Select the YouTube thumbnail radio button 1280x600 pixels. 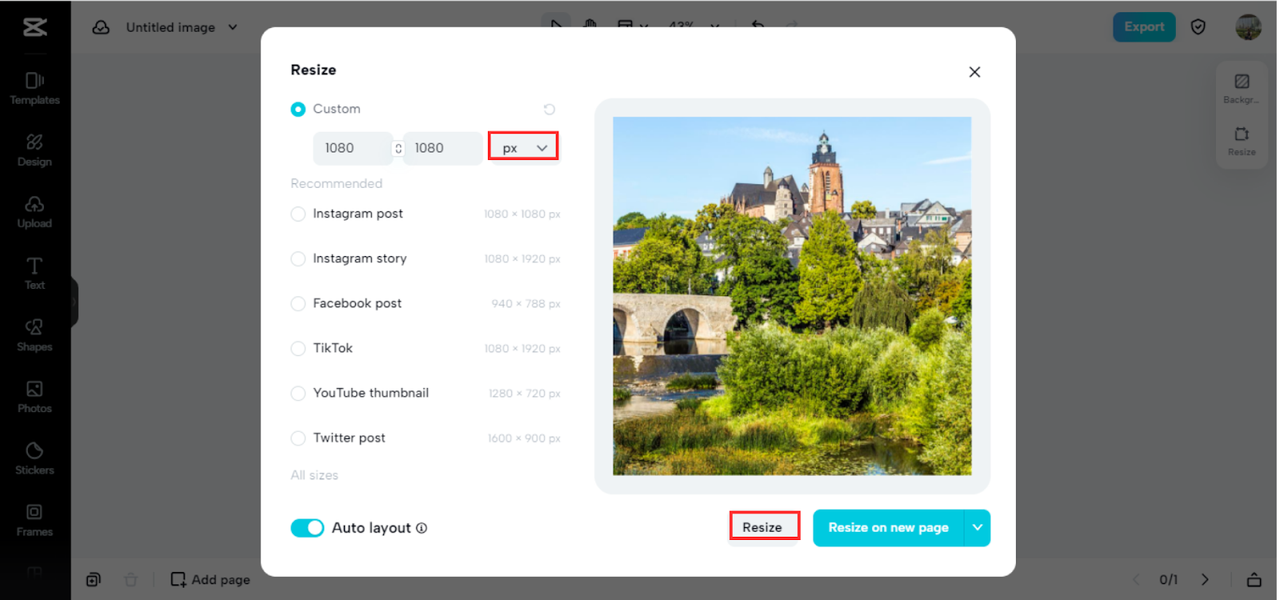(298, 394)
